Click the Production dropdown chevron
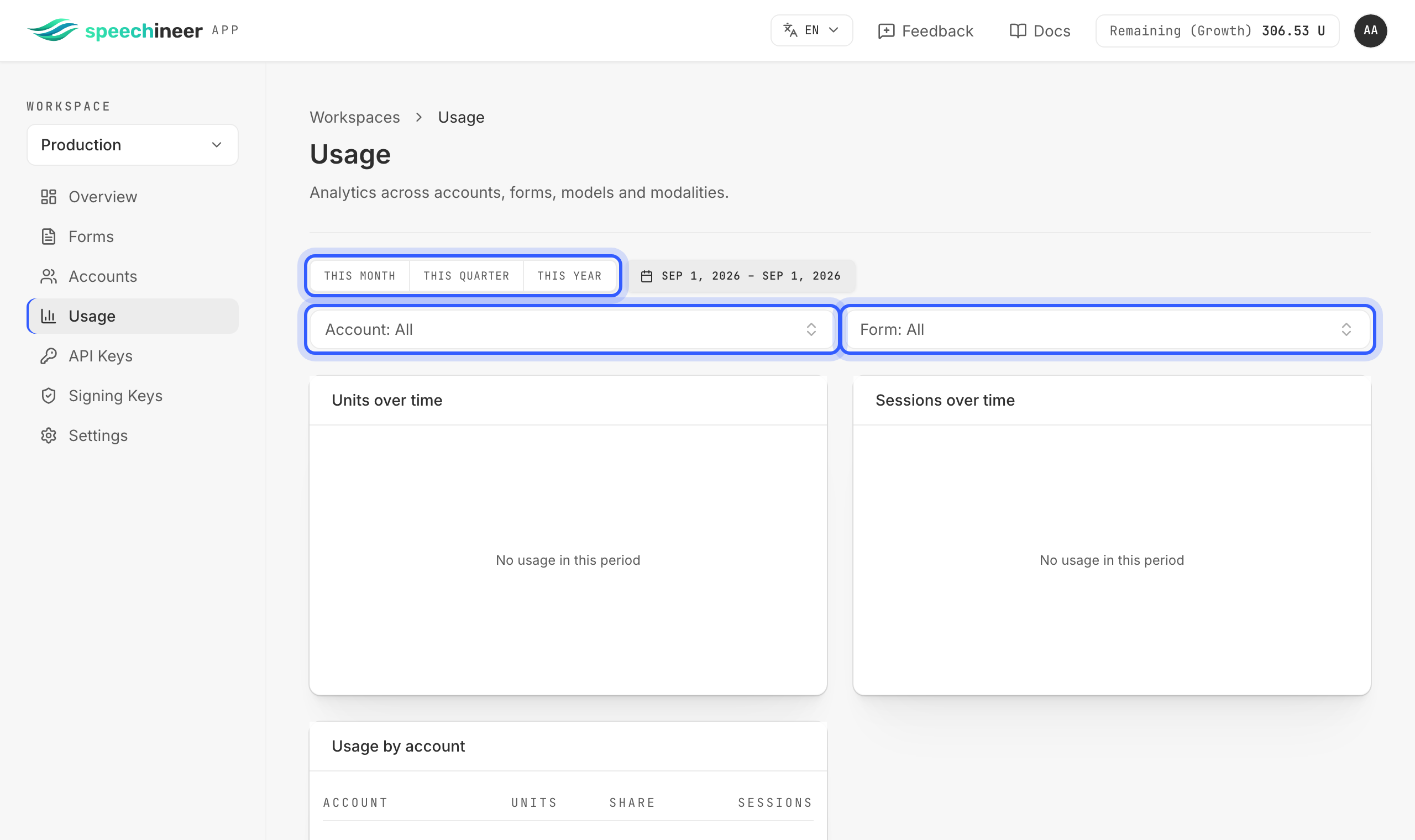This screenshot has width=1415, height=840. [217, 145]
